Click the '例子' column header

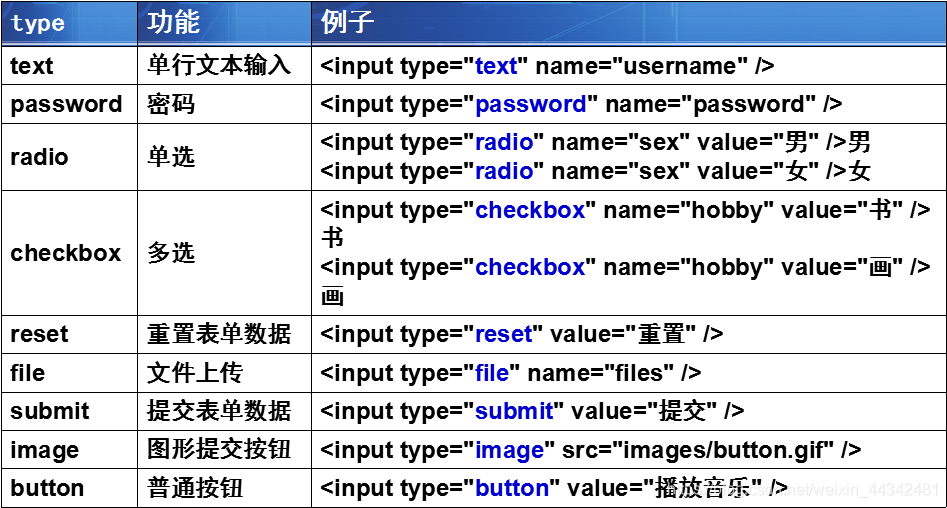(629, 22)
